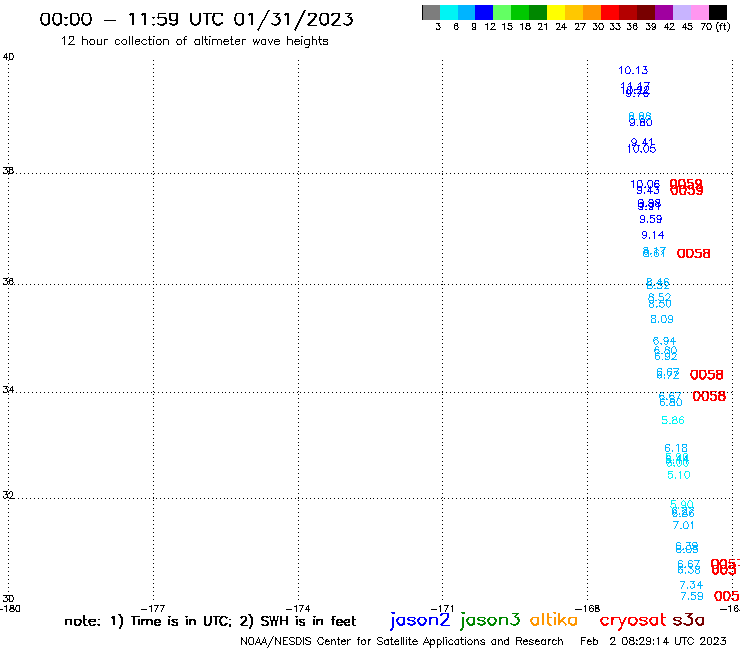
Task: Select the green 'jason3' satellite label
Action: [490, 620]
